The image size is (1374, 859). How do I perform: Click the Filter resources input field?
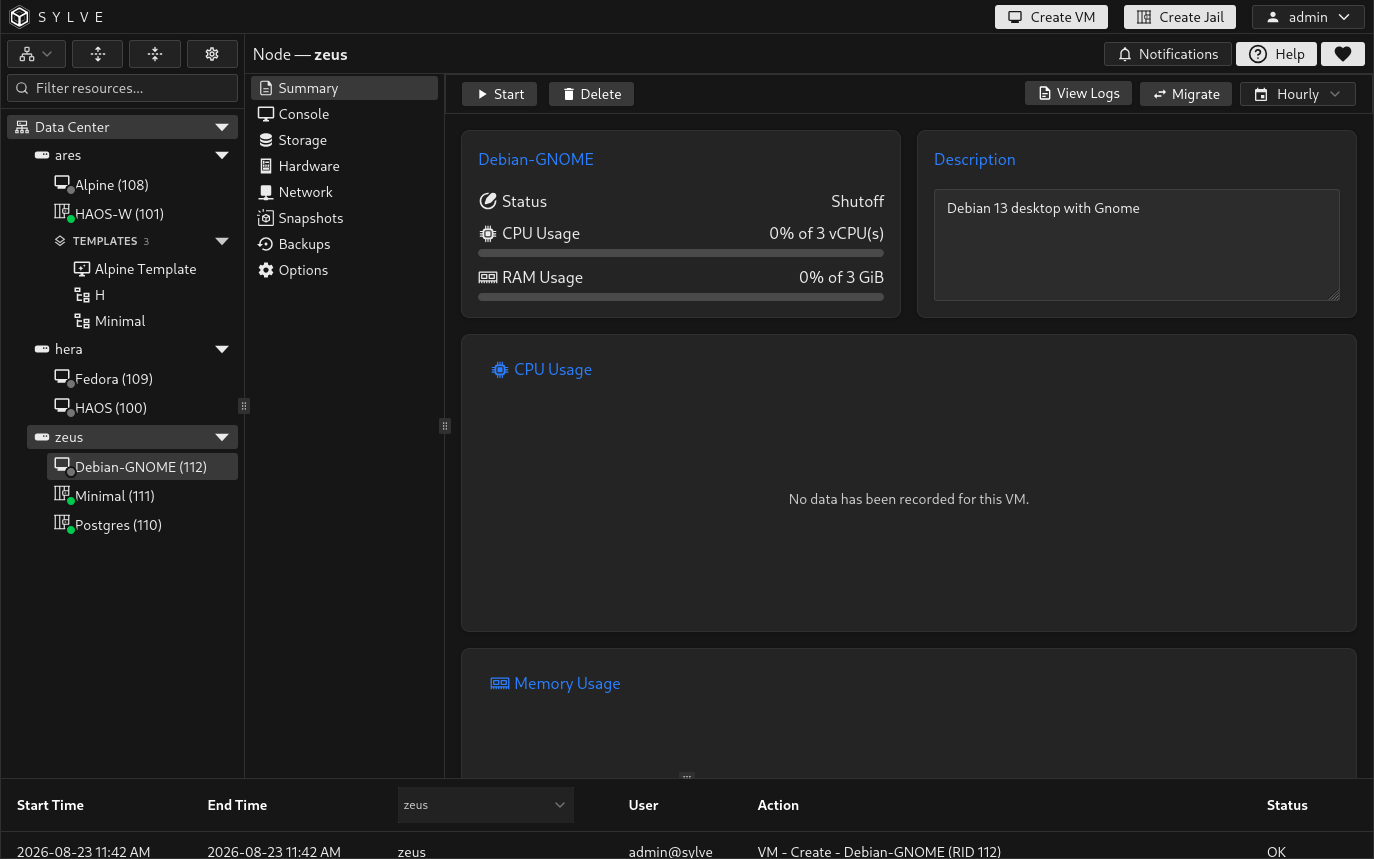122,88
